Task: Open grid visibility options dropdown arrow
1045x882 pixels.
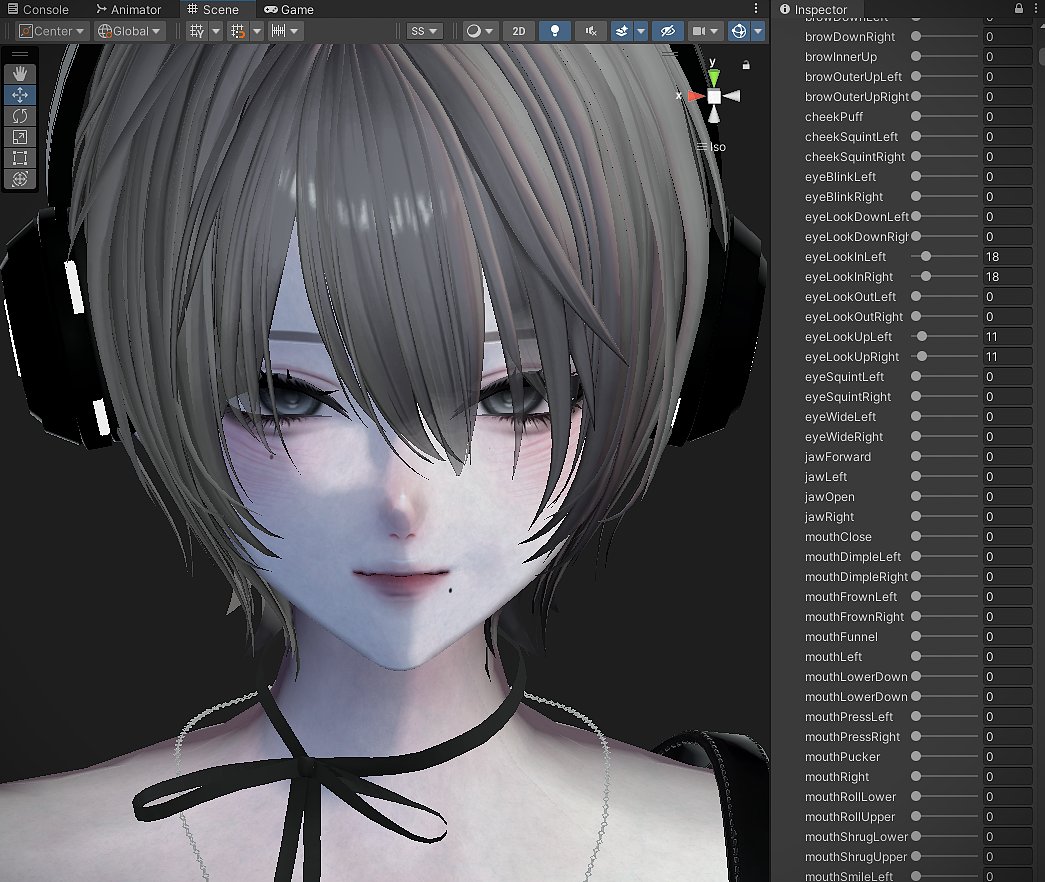Action: pyautogui.click(x=216, y=31)
